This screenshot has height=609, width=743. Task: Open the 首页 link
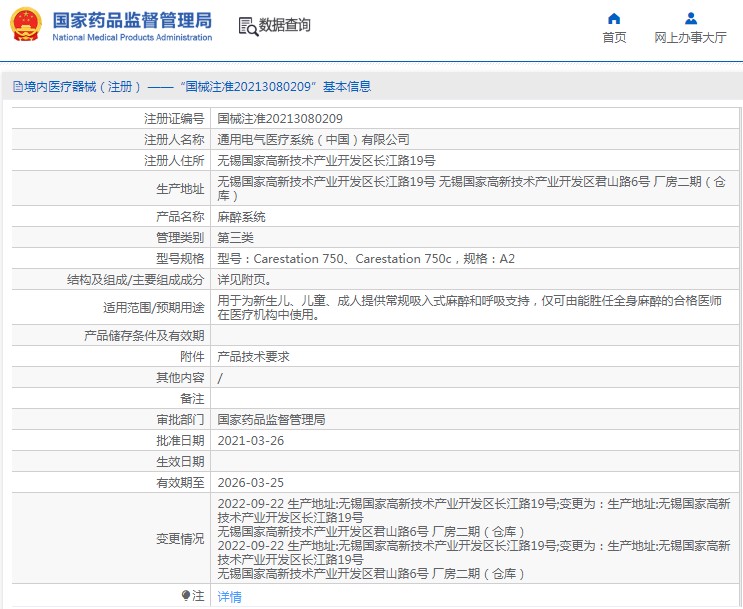(614, 37)
